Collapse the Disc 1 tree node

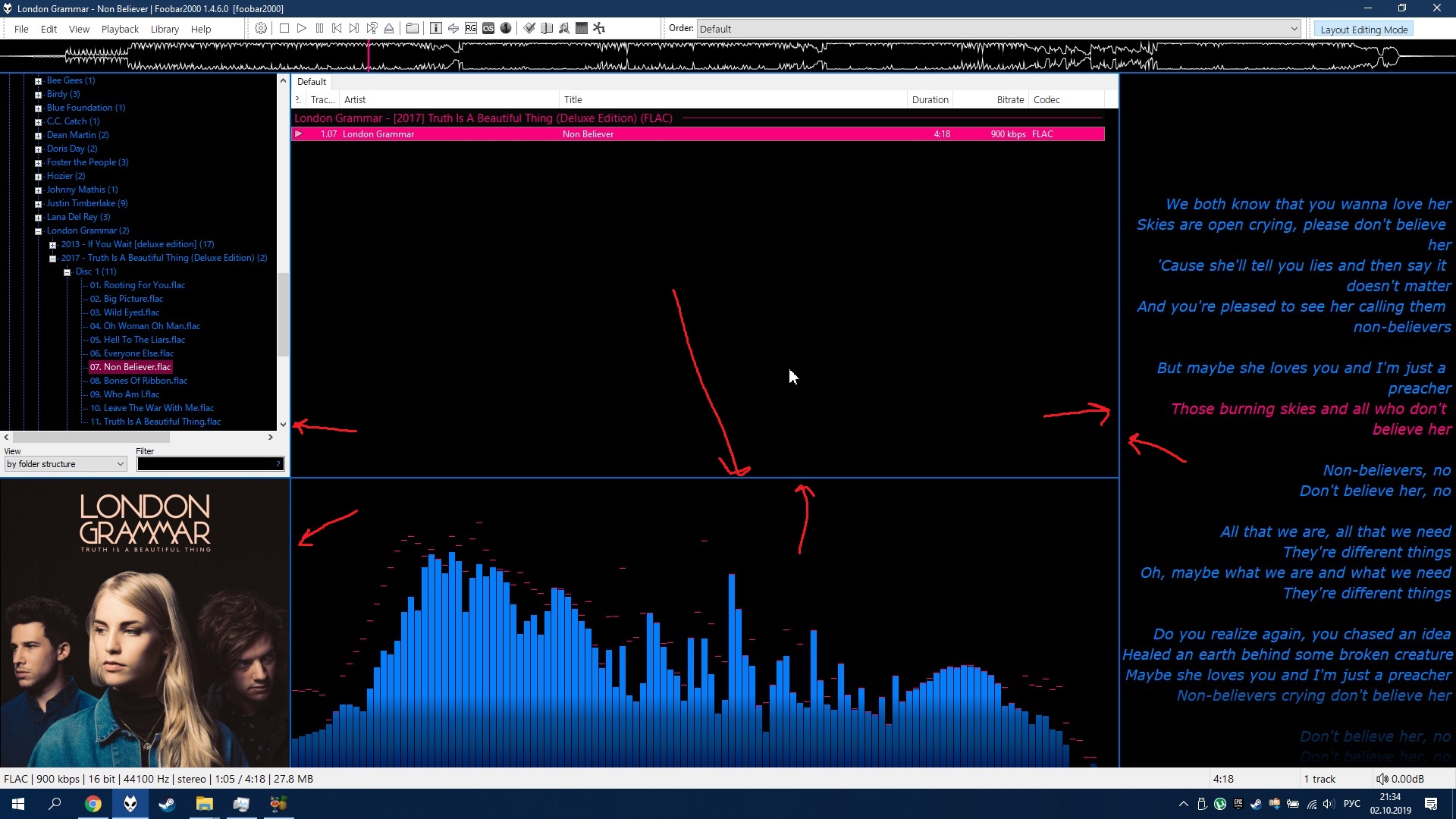click(x=67, y=271)
